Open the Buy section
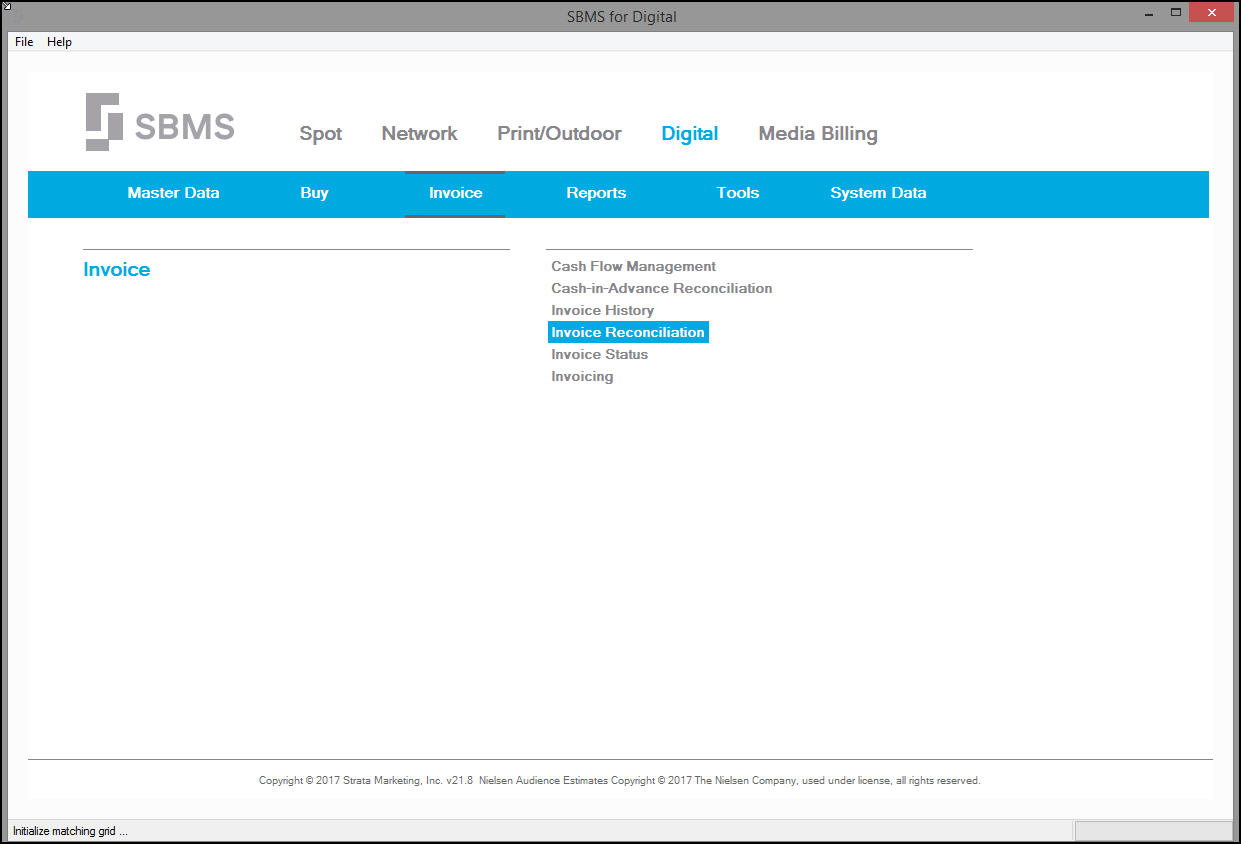 click(x=314, y=193)
